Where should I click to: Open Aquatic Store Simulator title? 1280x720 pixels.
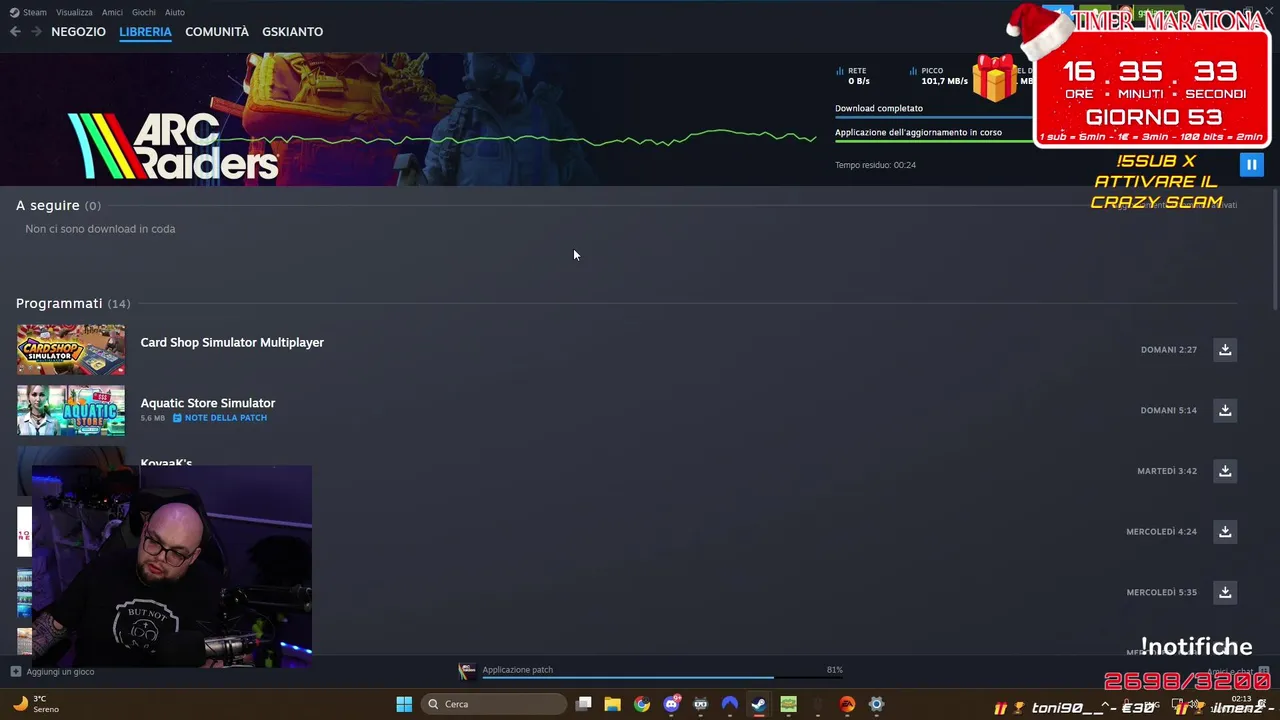208,403
